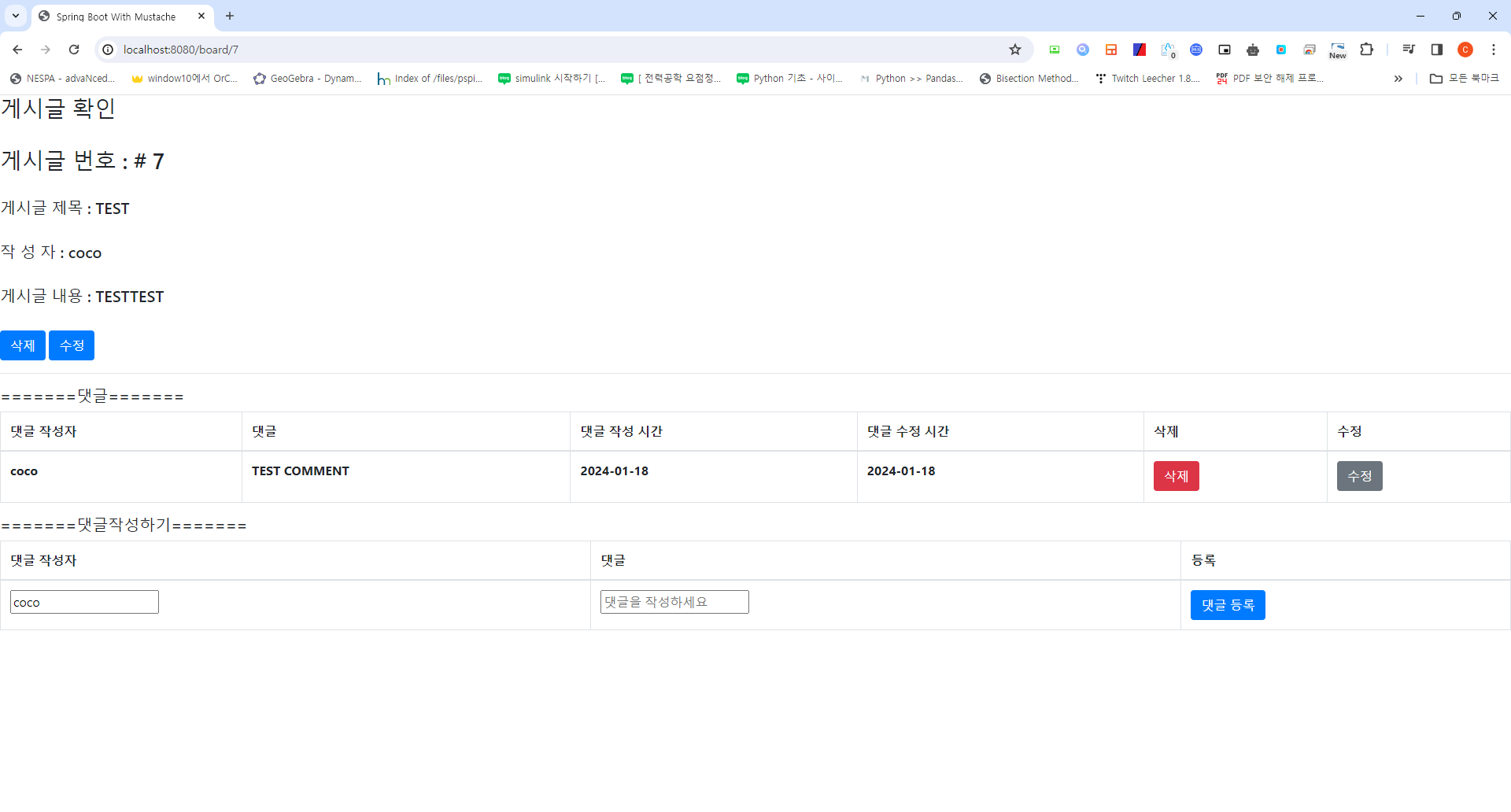1511x812 pixels.
Task: Open the Python >> Pandas bookmark
Action: 911,79
